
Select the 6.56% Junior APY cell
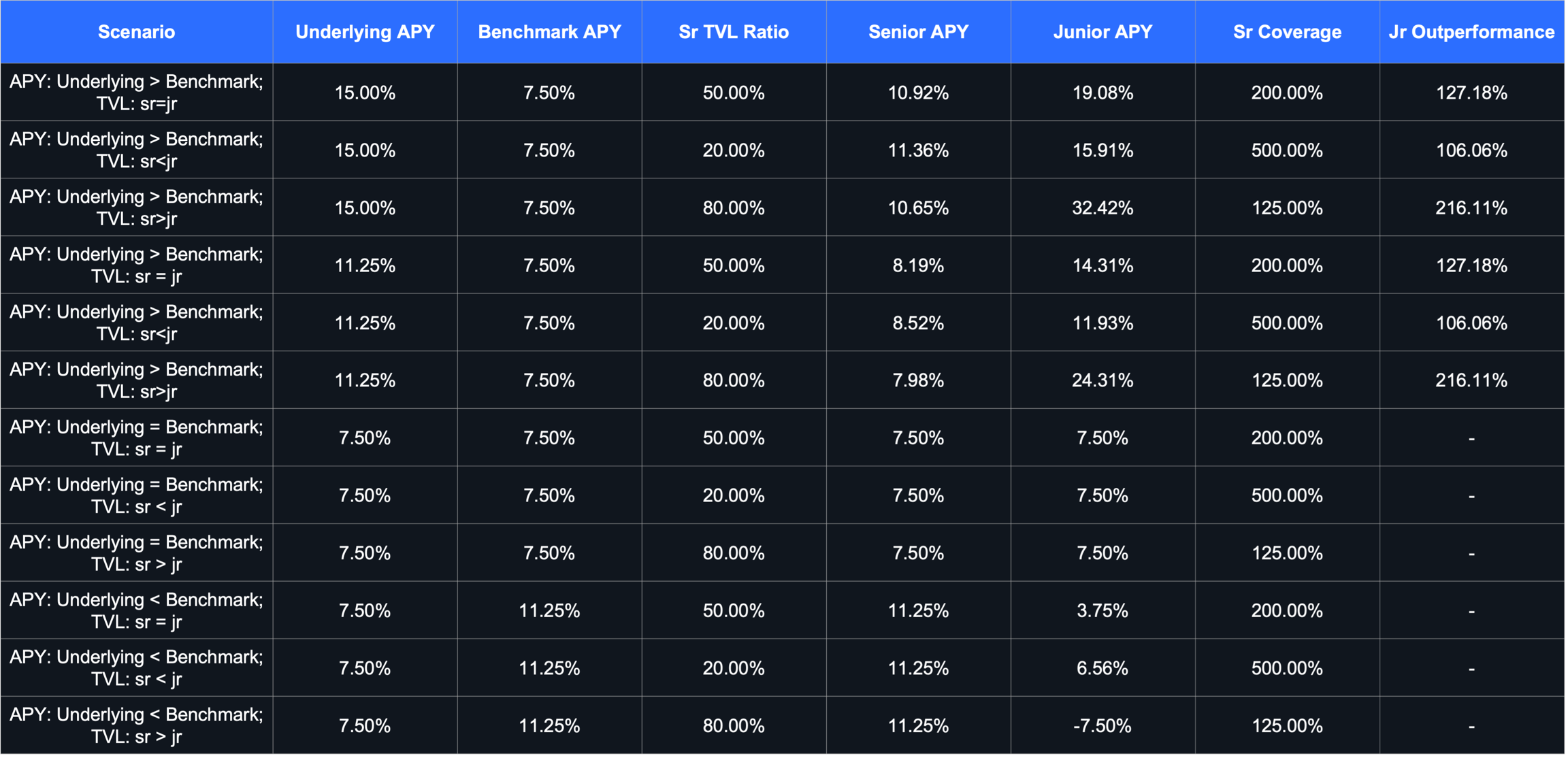[1102, 668]
